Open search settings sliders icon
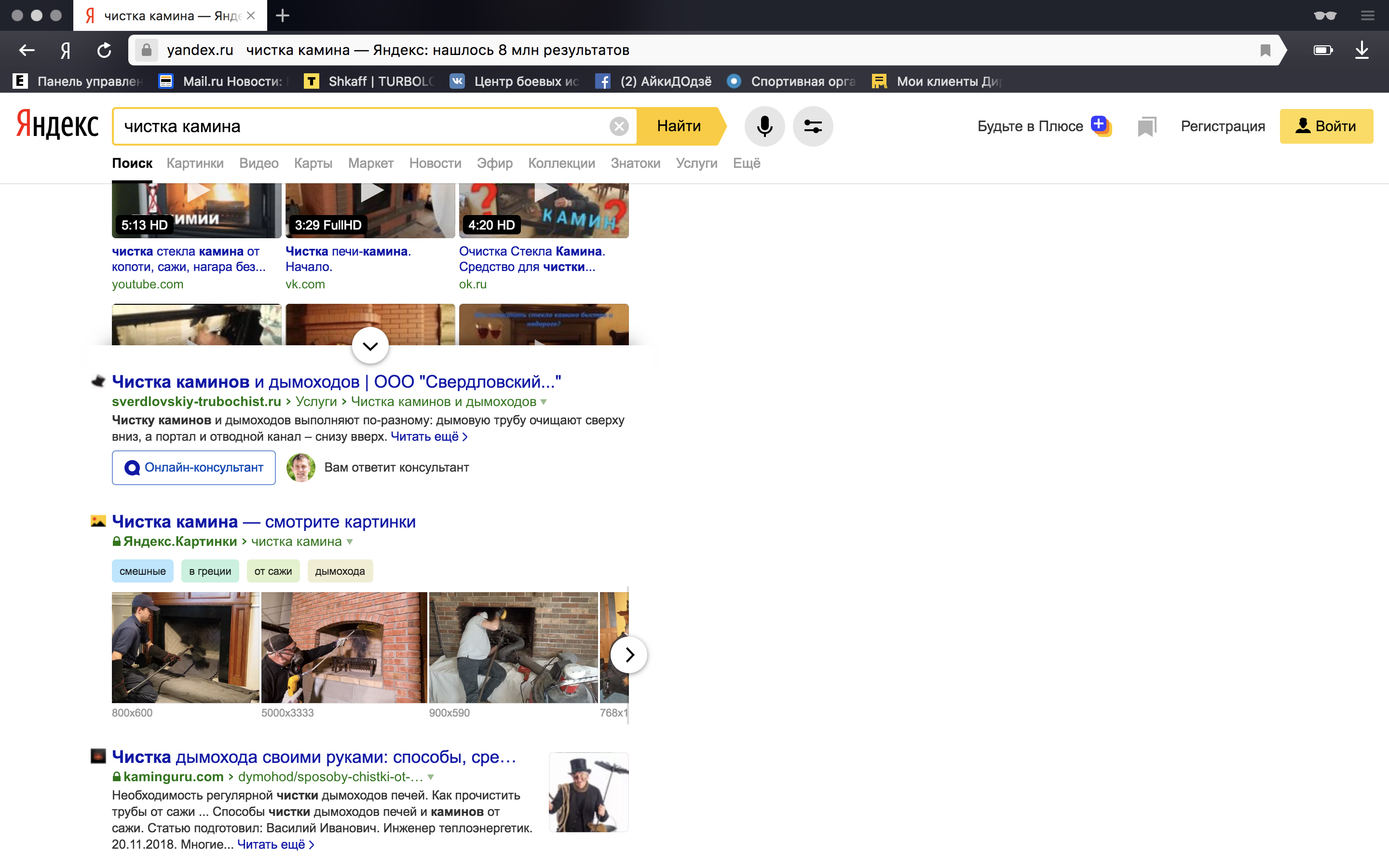 pos(812,126)
